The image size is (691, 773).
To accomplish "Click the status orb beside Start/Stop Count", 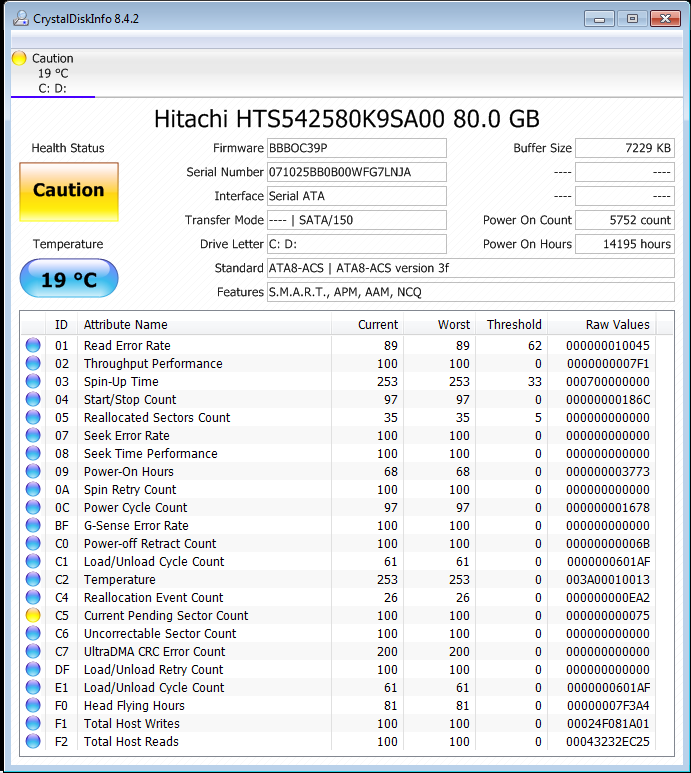I will [33, 399].
